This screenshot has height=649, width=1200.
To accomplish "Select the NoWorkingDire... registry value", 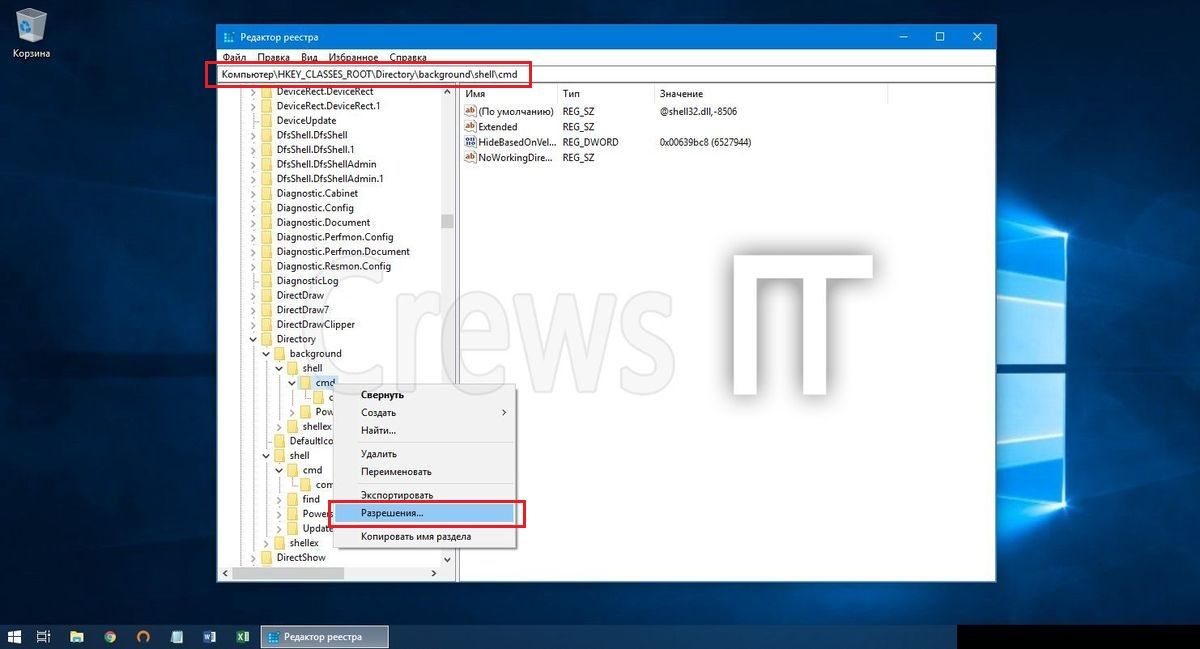I will (513, 158).
